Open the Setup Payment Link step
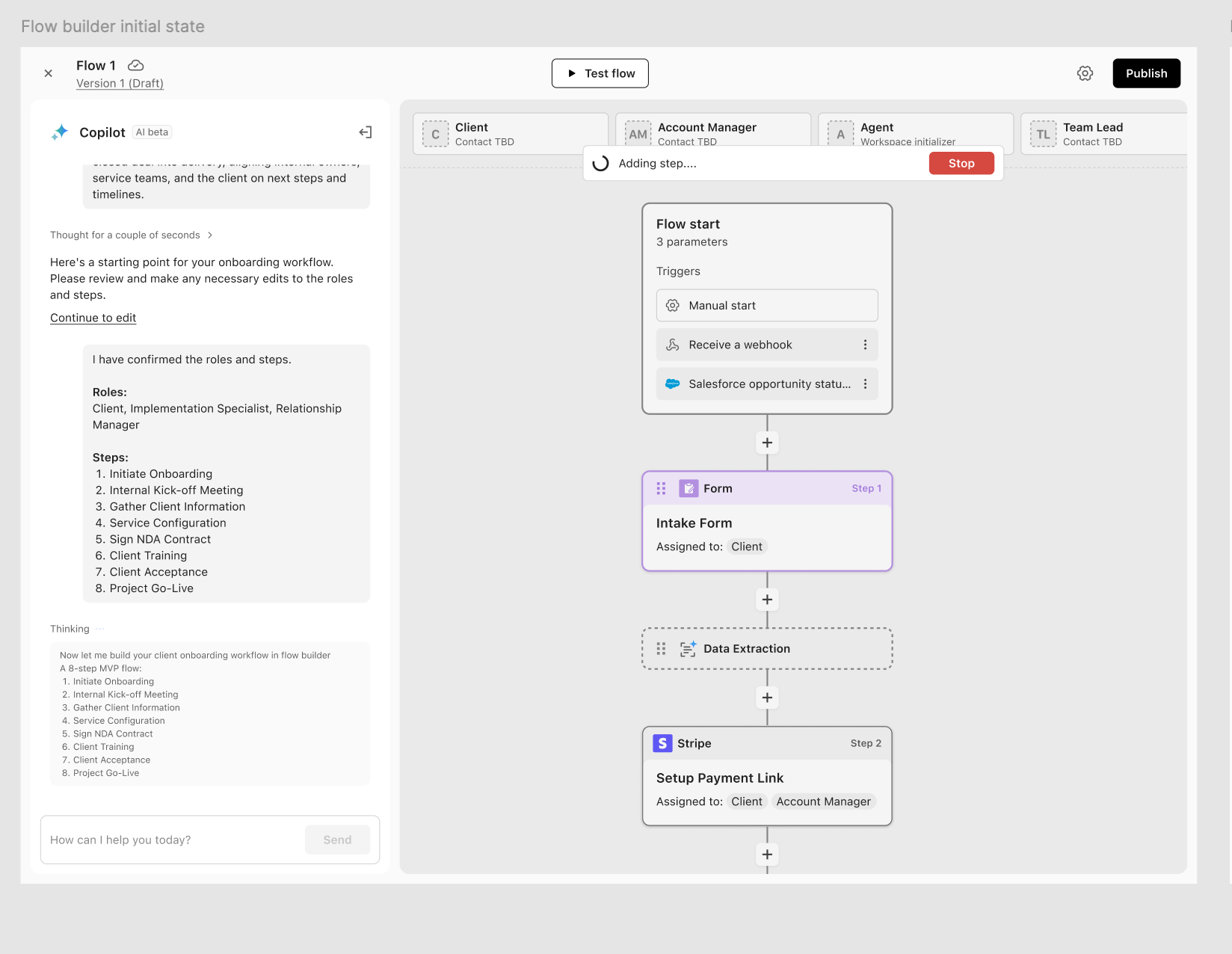Viewport: 1232px width, 954px height. click(767, 776)
